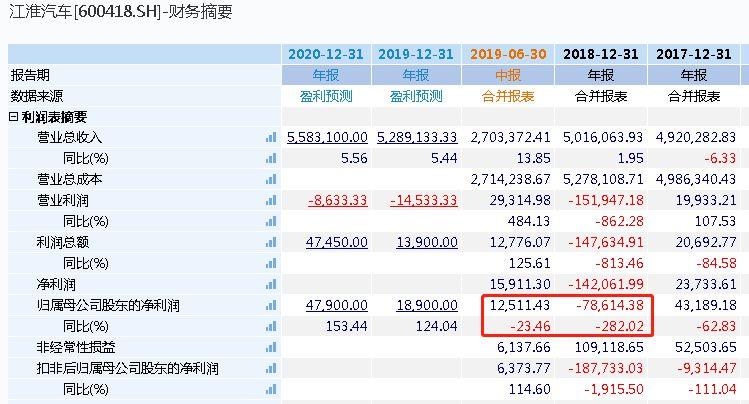Open forecast total profit link 13,900.00

(427, 243)
